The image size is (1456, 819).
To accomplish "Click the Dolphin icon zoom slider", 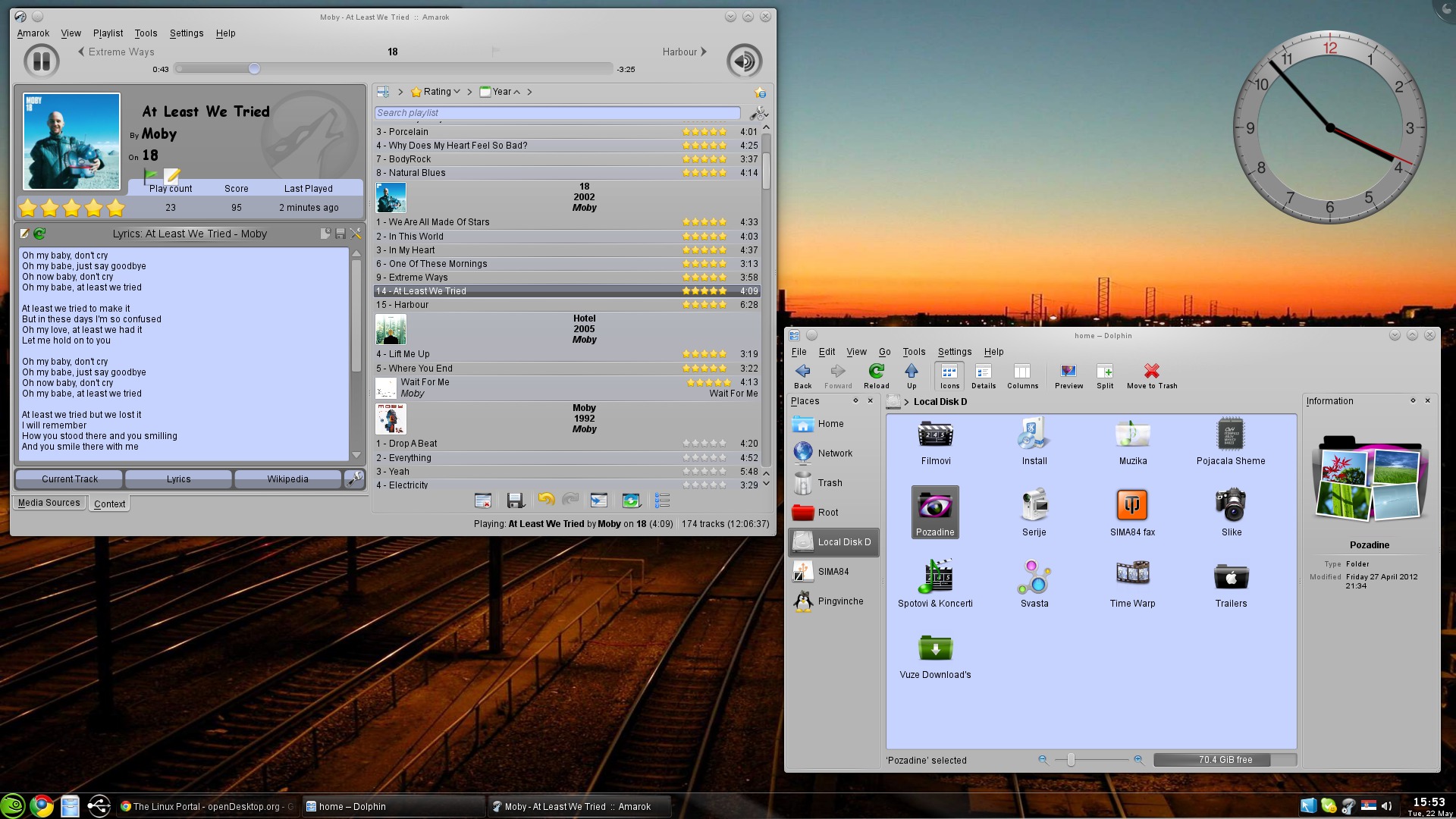I will pos(1071,760).
